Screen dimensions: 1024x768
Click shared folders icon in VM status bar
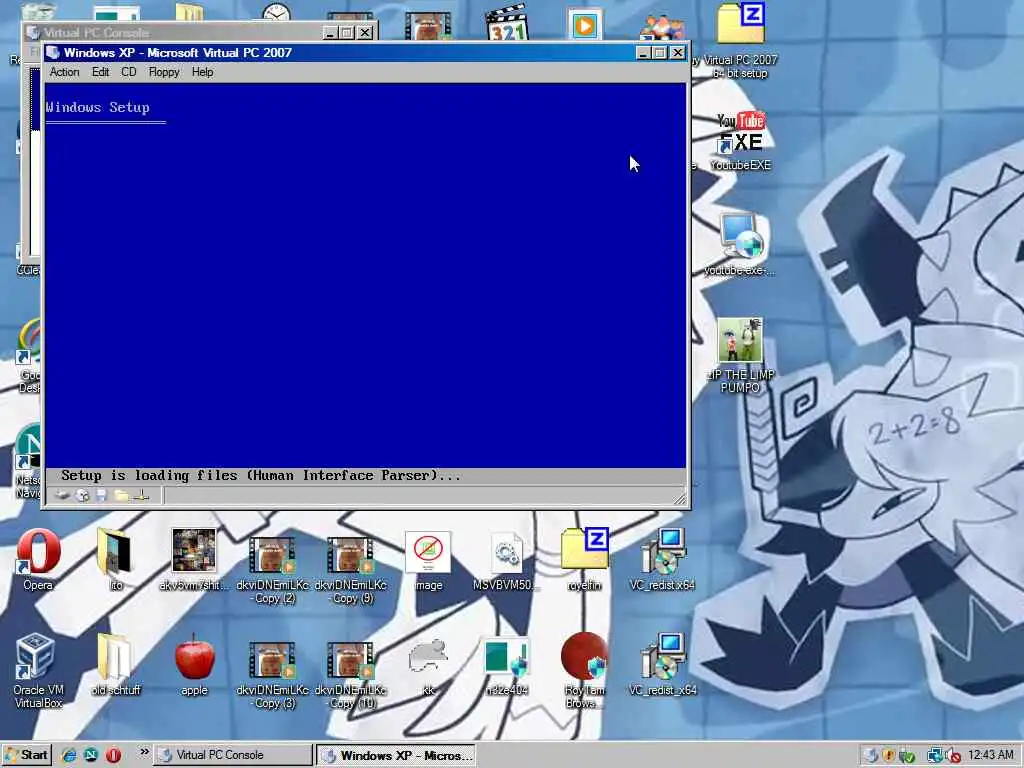pyautogui.click(x=121, y=496)
